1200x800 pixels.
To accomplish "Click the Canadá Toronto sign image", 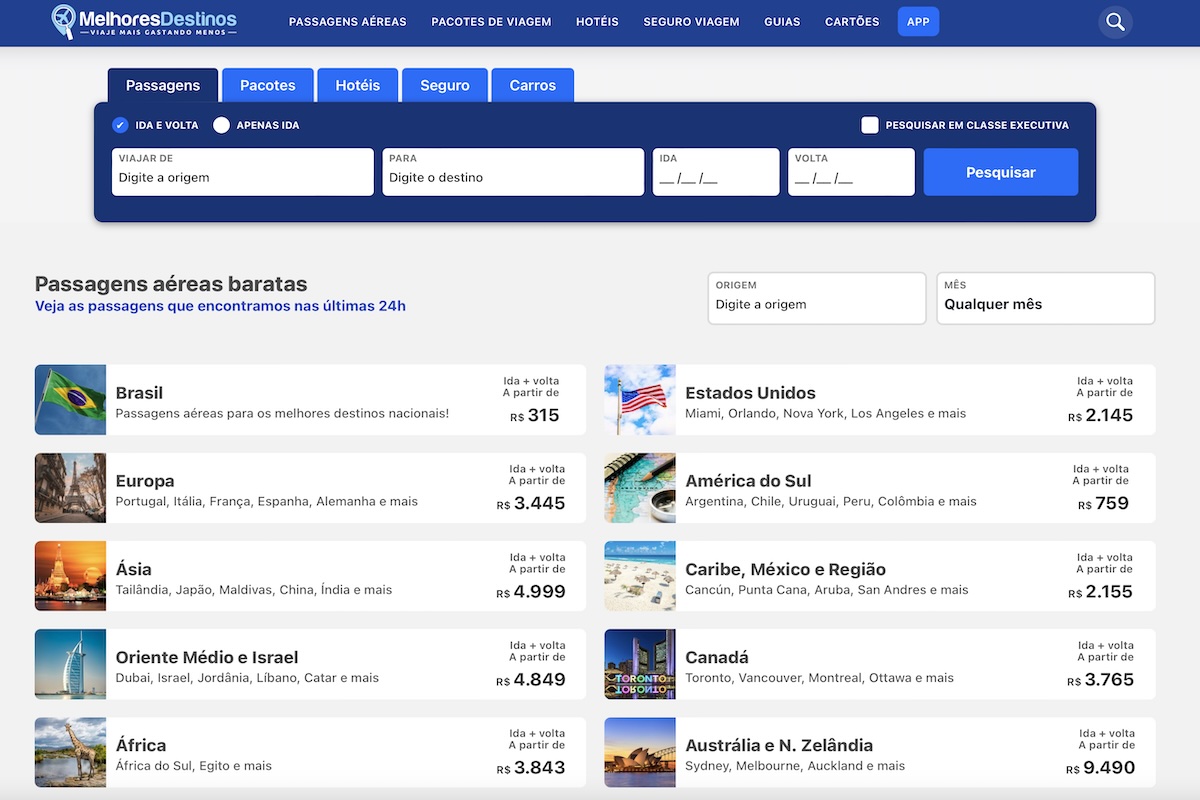I will (639, 663).
